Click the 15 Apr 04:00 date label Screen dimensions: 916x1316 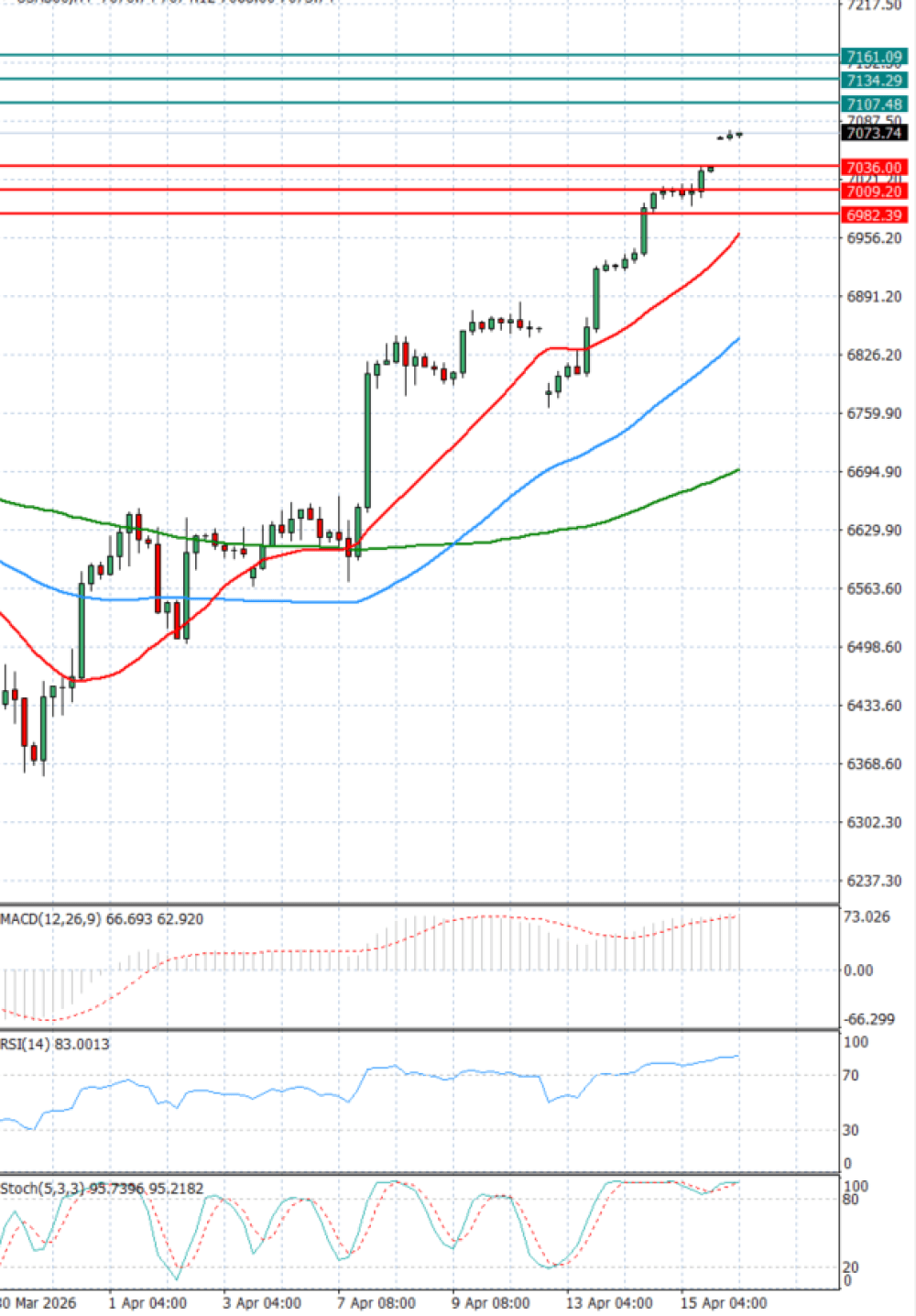pyautogui.click(x=724, y=1302)
